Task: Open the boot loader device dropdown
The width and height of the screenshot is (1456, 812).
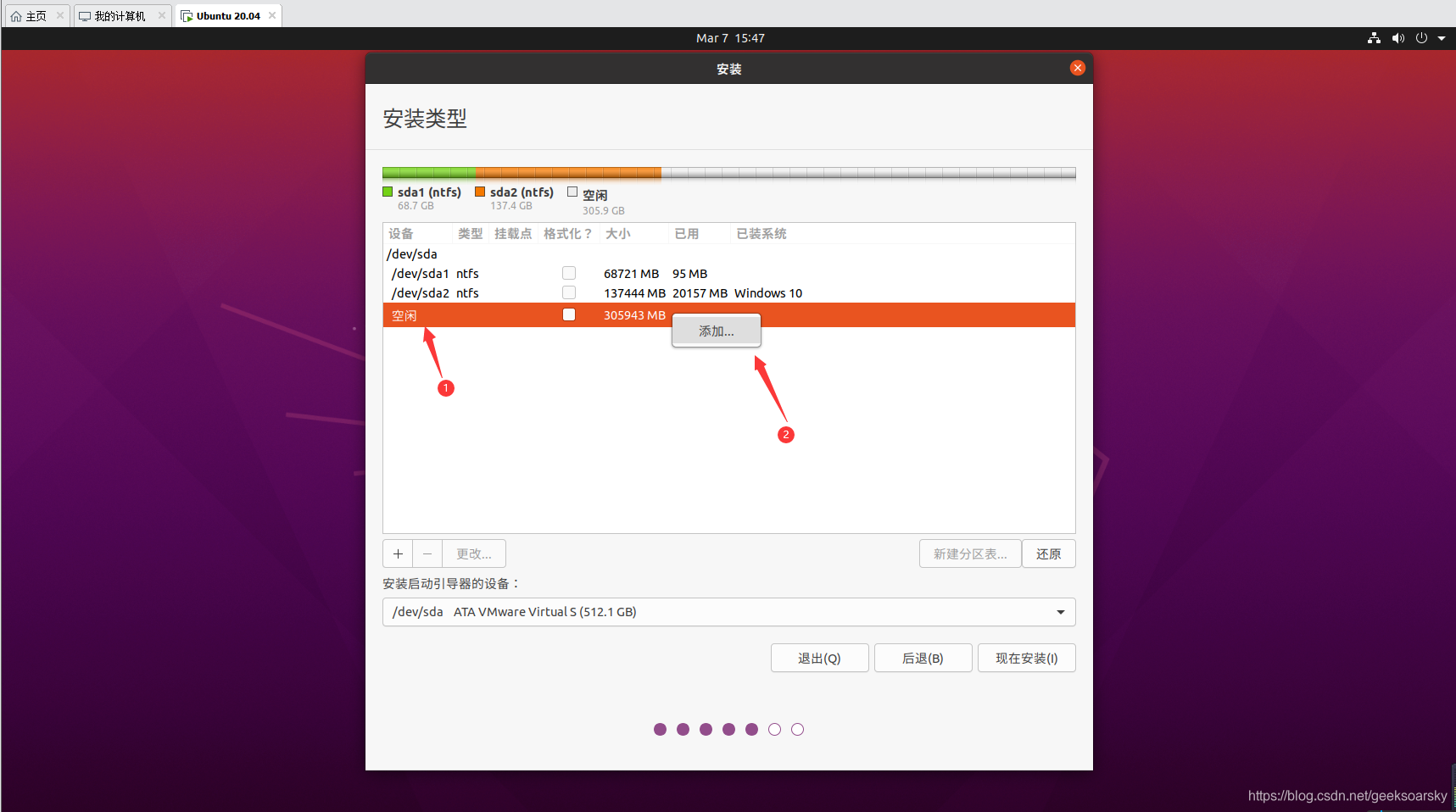Action: point(729,612)
